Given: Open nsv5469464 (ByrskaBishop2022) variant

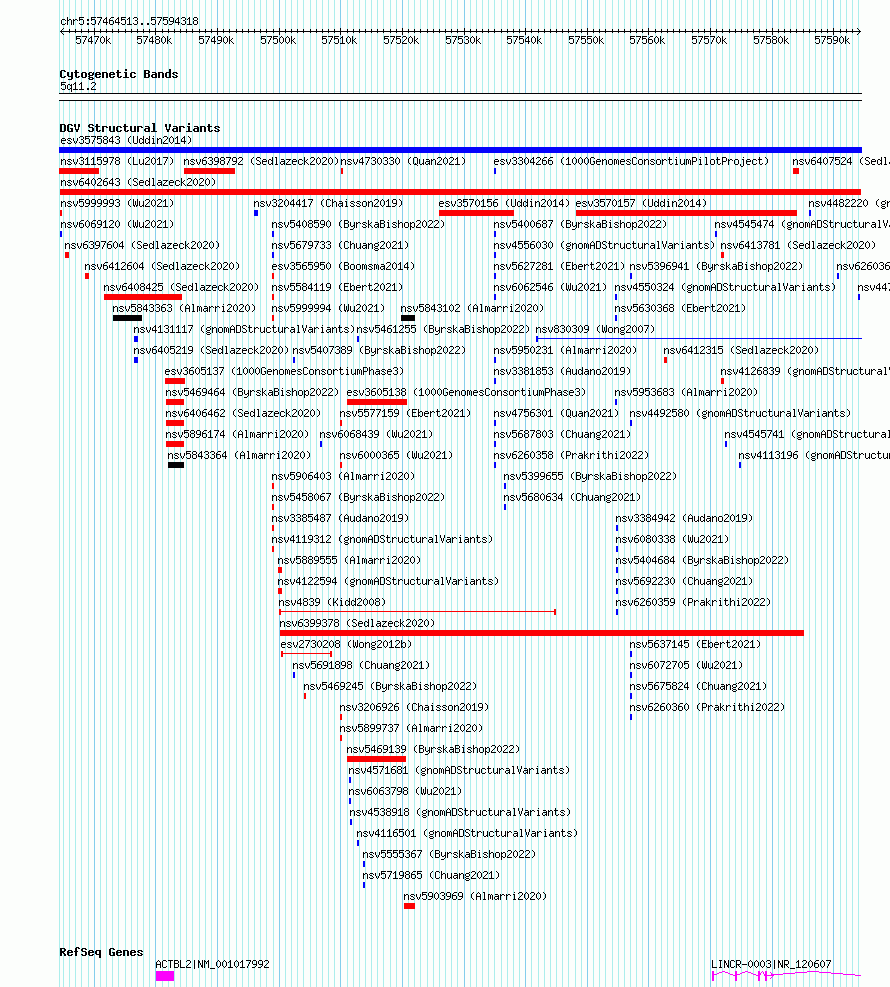Looking at the screenshot, I should 252,392.
